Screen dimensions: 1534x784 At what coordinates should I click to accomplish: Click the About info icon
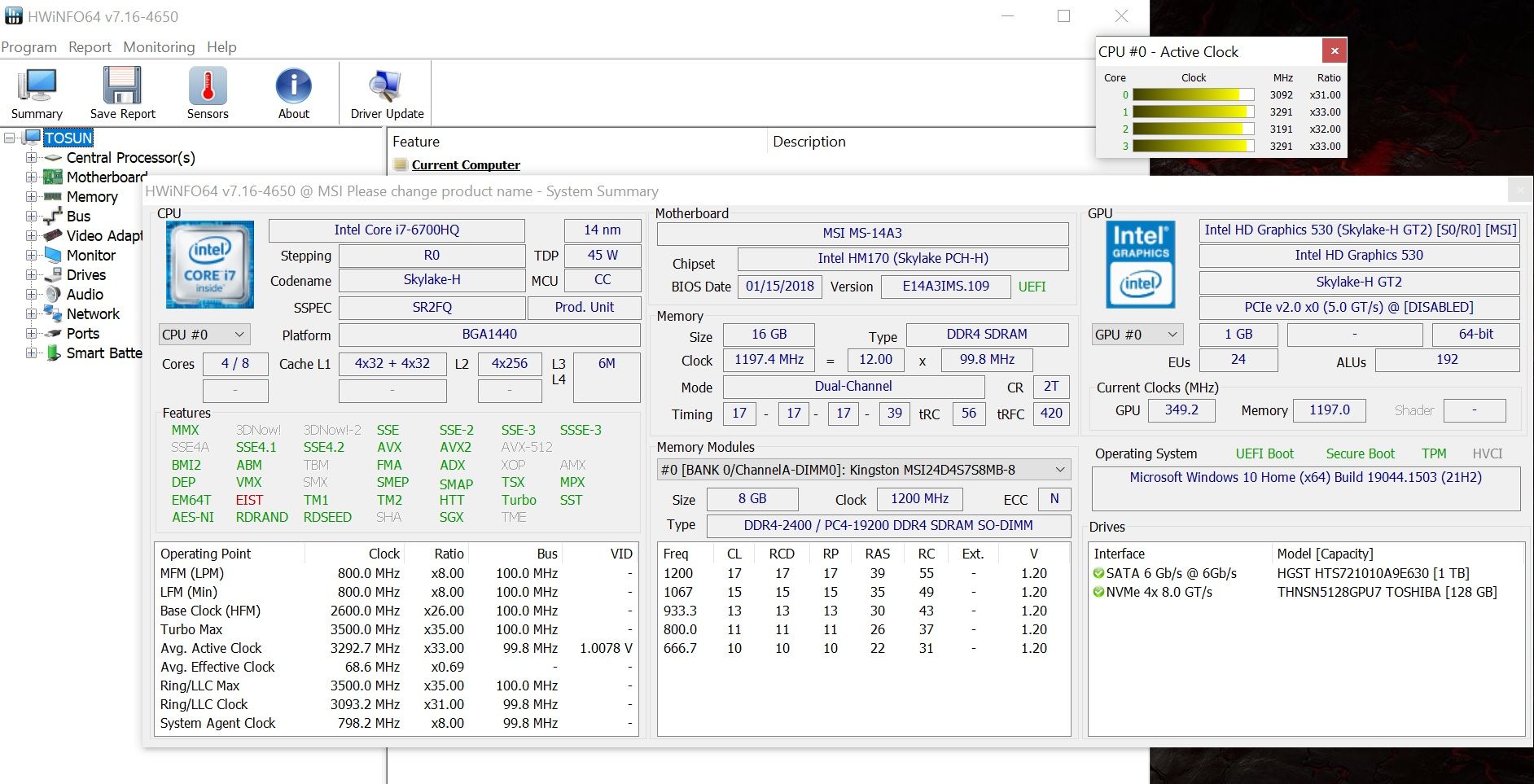[x=293, y=86]
